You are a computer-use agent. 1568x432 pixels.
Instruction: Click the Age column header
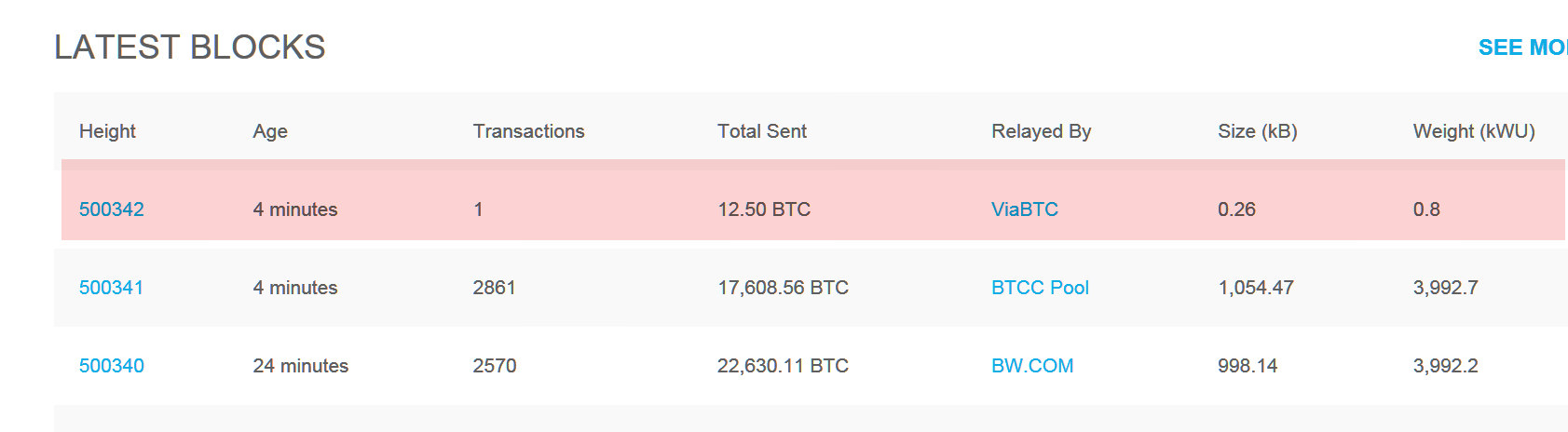tap(270, 131)
